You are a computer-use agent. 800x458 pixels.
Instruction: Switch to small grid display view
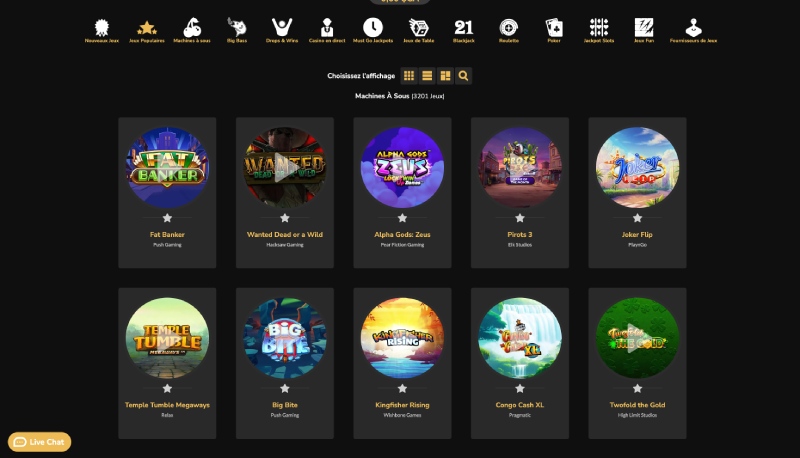[409, 76]
